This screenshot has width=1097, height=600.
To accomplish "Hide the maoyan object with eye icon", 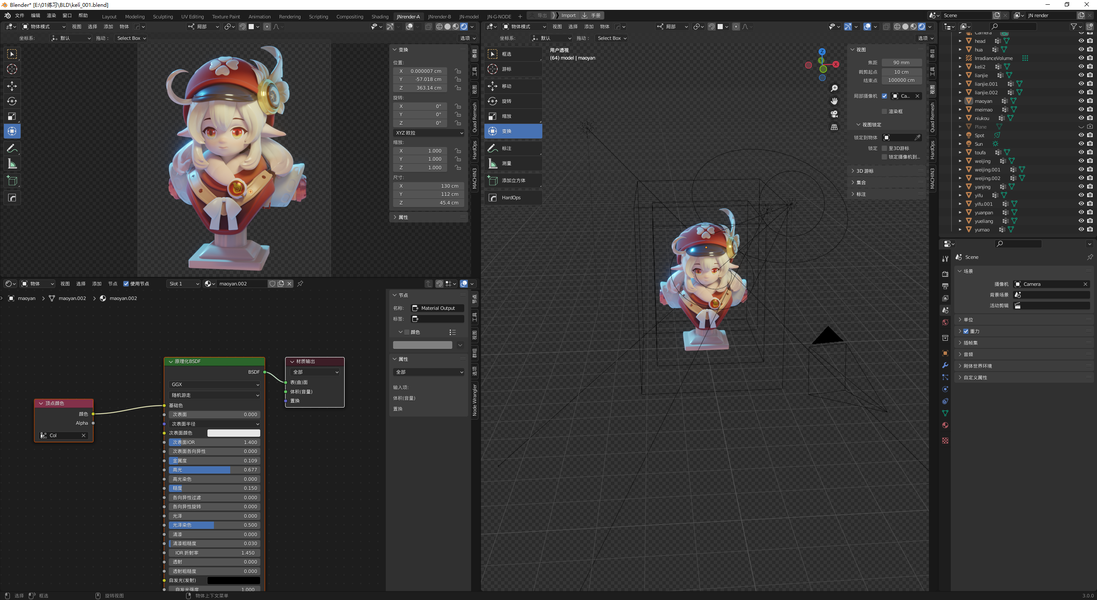I will coord(1081,101).
